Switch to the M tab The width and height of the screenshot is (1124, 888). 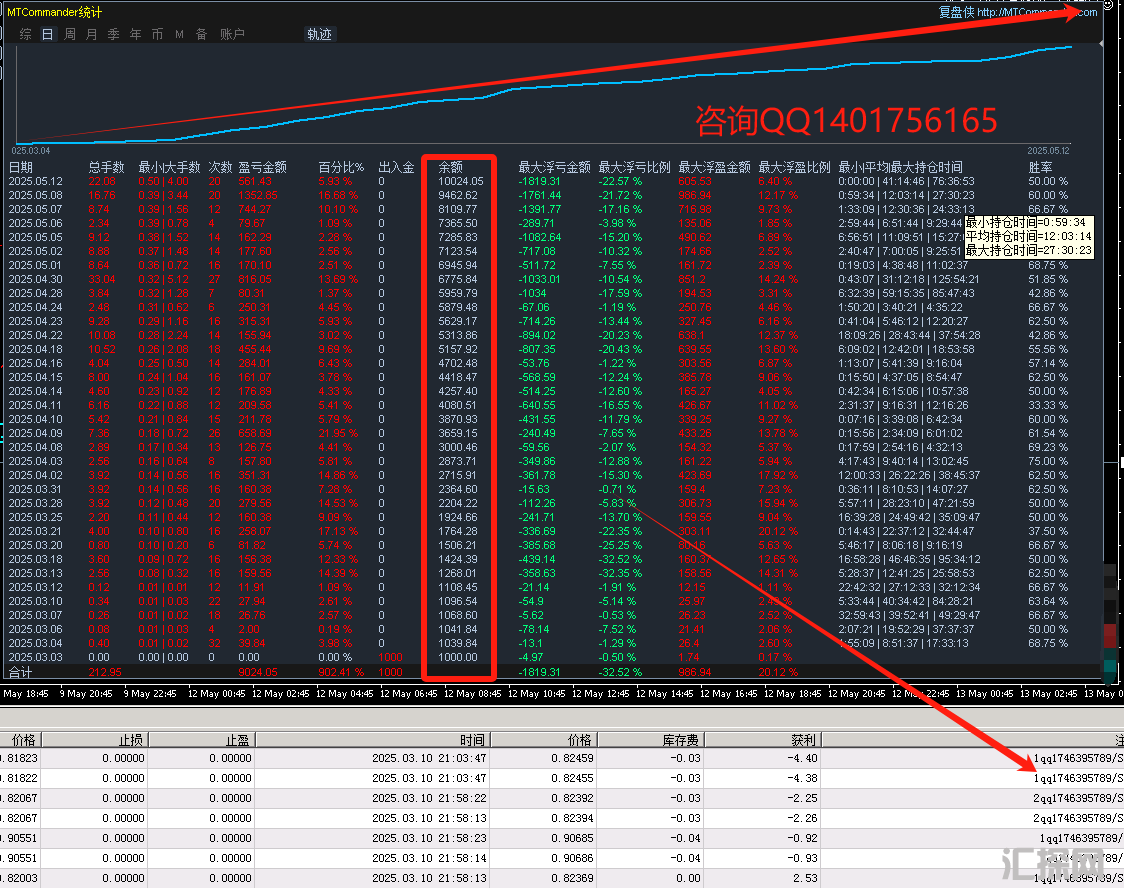[179, 34]
